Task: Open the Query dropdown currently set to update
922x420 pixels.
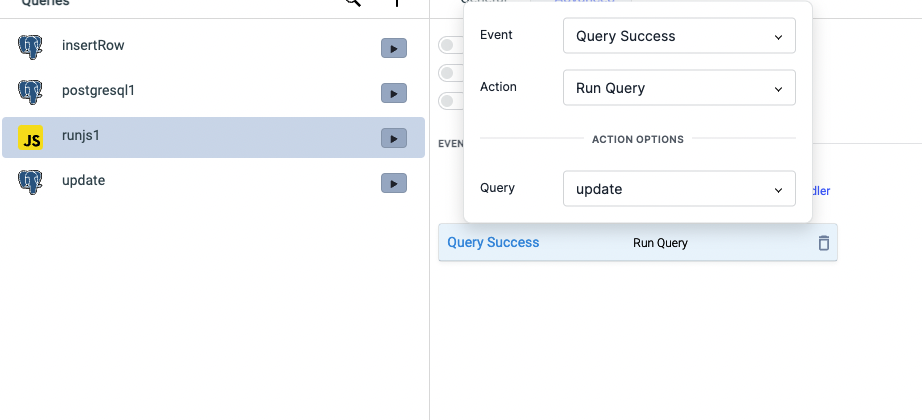Action: pos(679,189)
